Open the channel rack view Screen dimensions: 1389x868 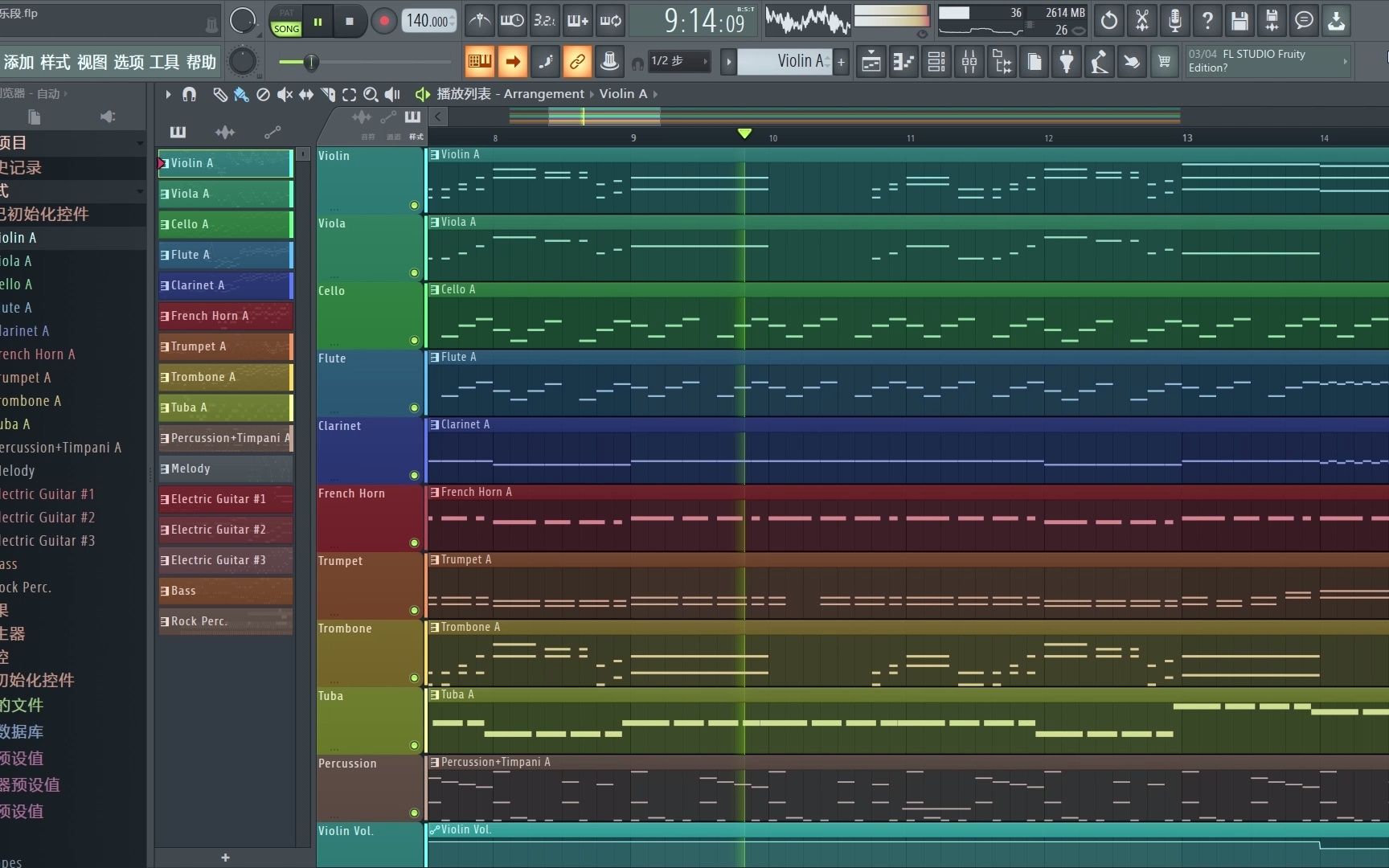(936, 61)
